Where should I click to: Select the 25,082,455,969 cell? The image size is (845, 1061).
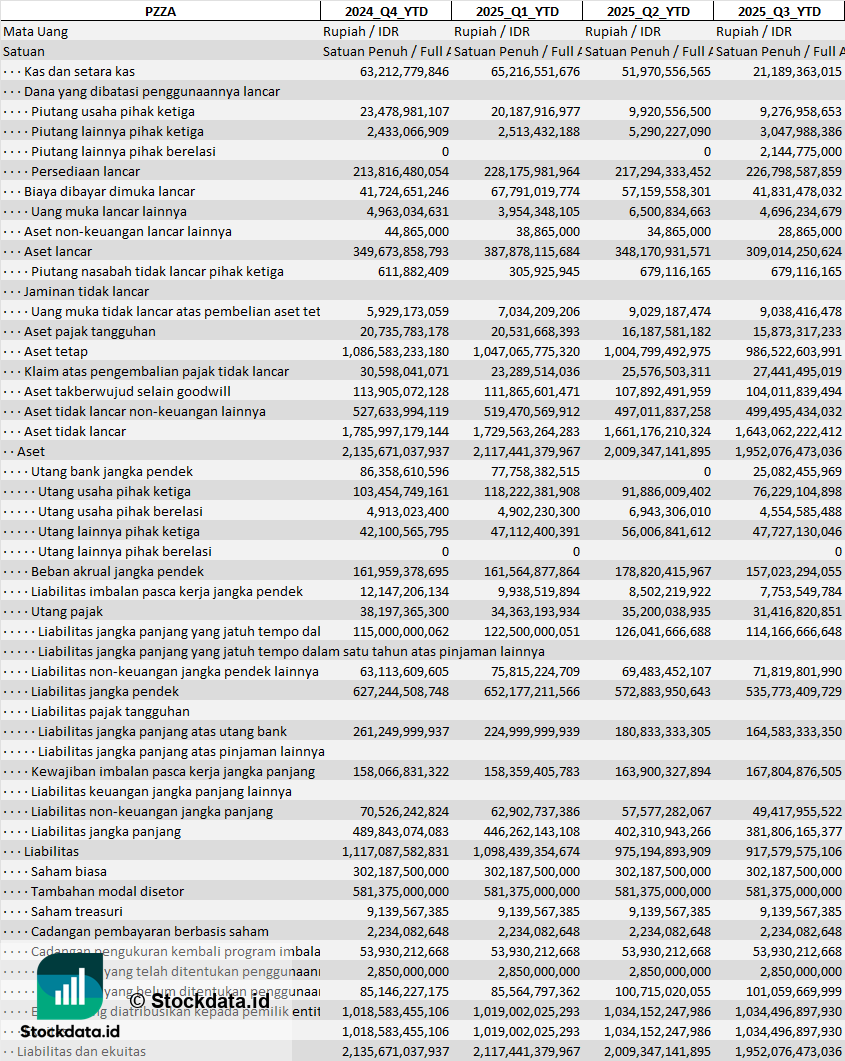(x=798, y=472)
